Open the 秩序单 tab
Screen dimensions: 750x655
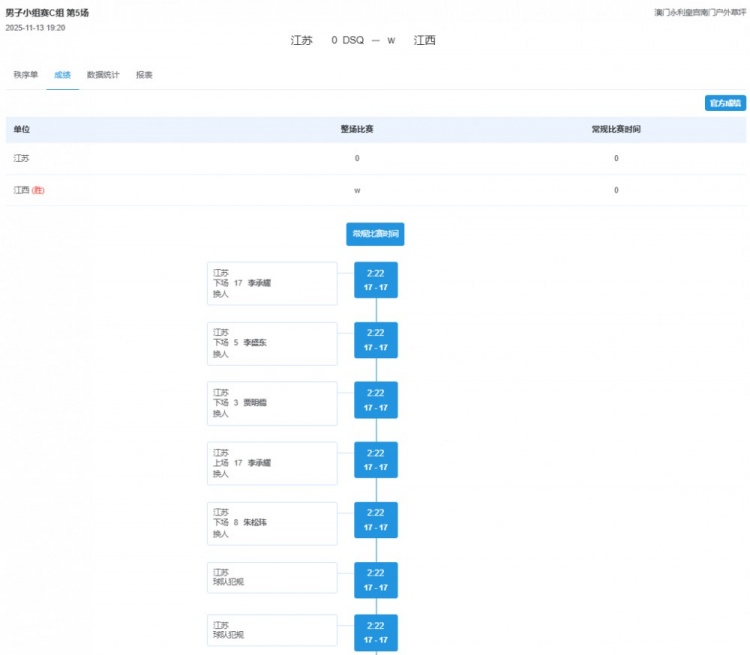pyautogui.click(x=26, y=75)
